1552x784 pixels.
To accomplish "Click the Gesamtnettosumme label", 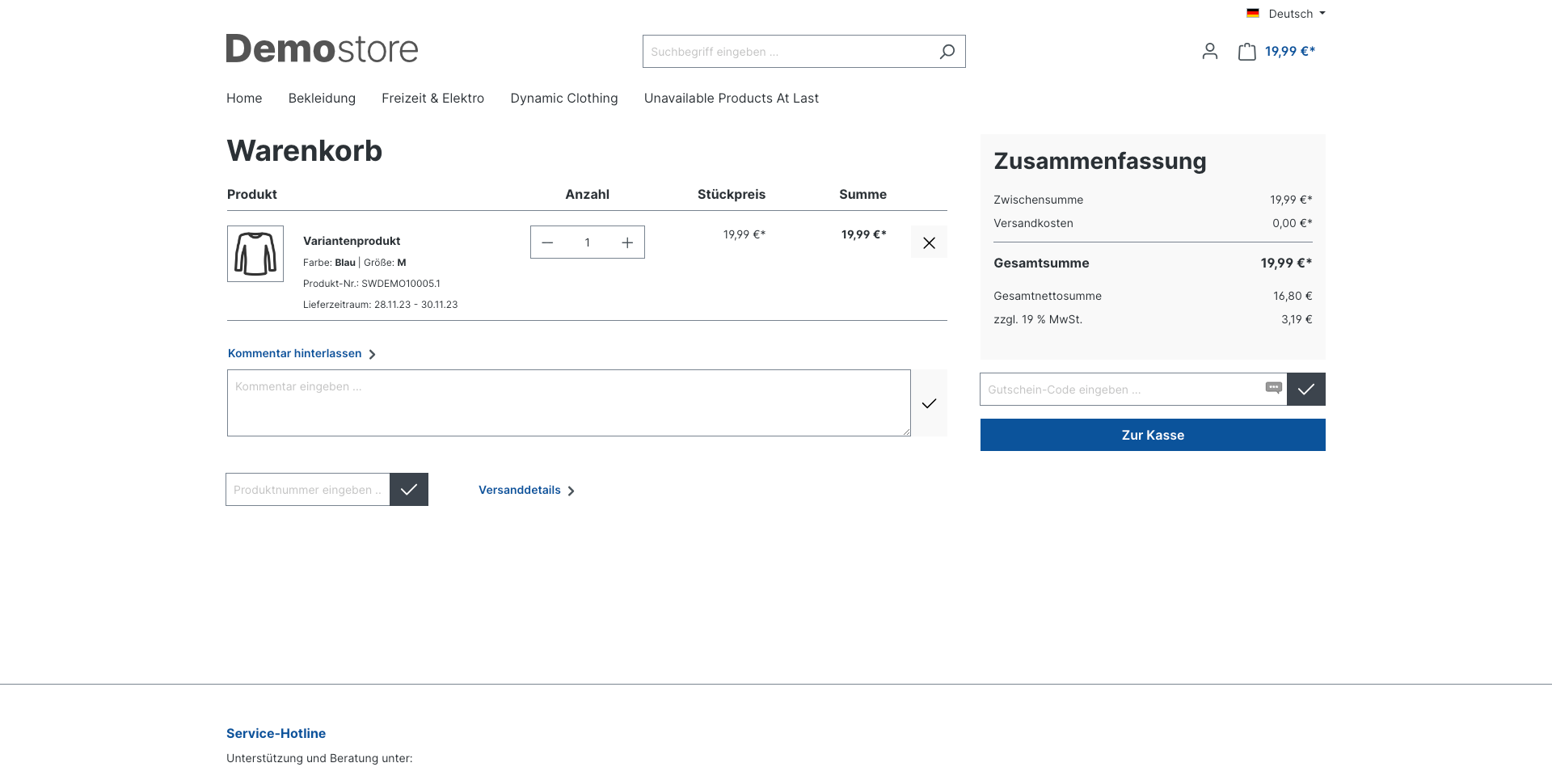I will click(x=1048, y=296).
